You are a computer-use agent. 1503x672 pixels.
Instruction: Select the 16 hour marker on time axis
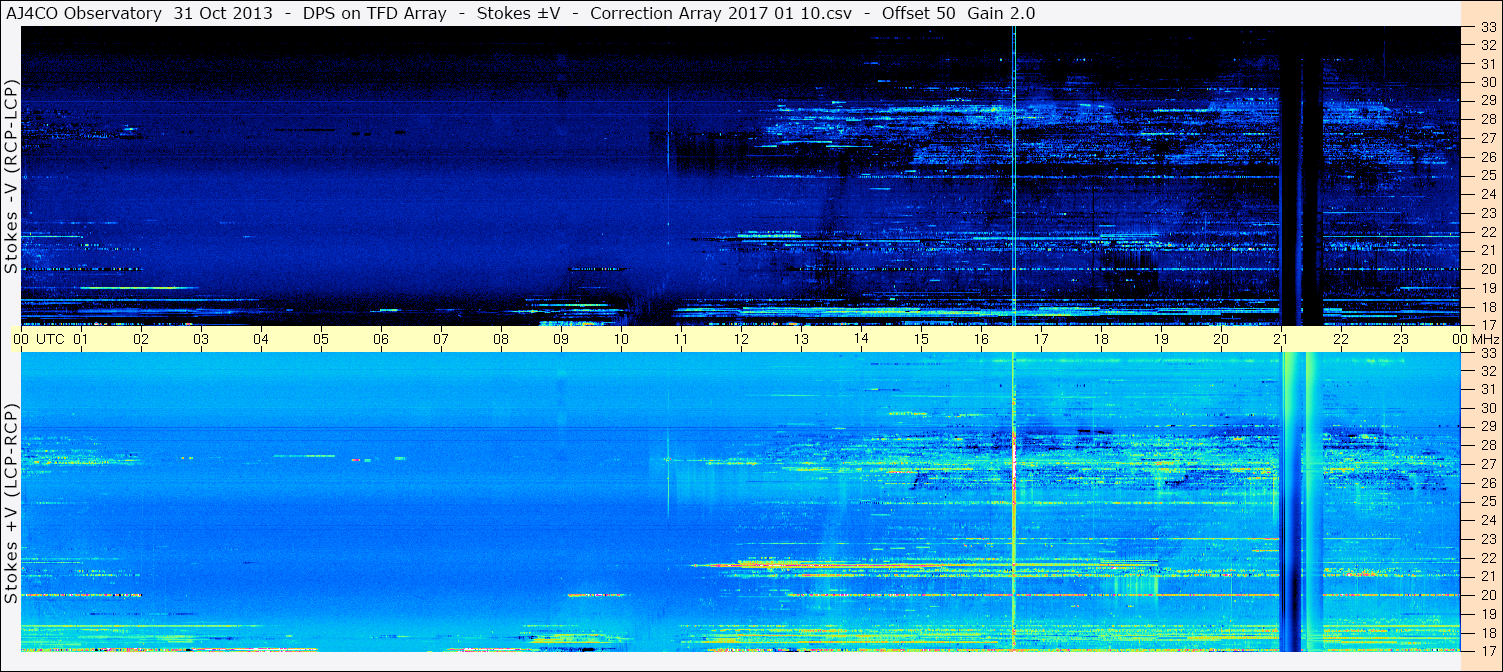[x=981, y=339]
